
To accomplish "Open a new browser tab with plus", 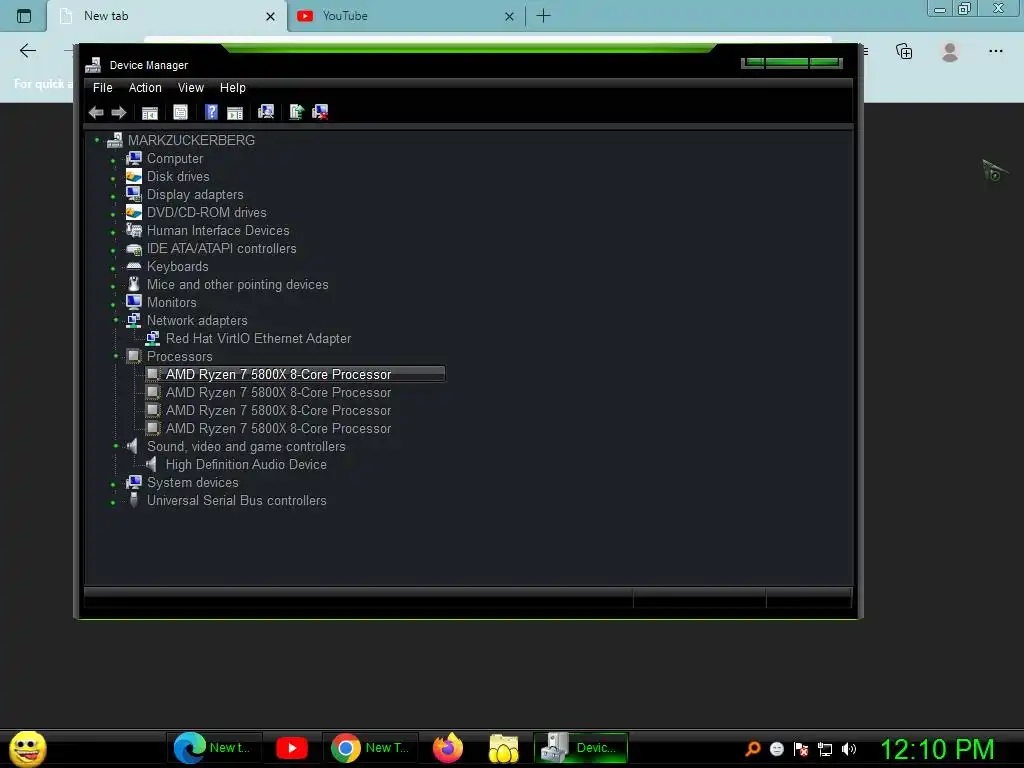I will (x=543, y=16).
